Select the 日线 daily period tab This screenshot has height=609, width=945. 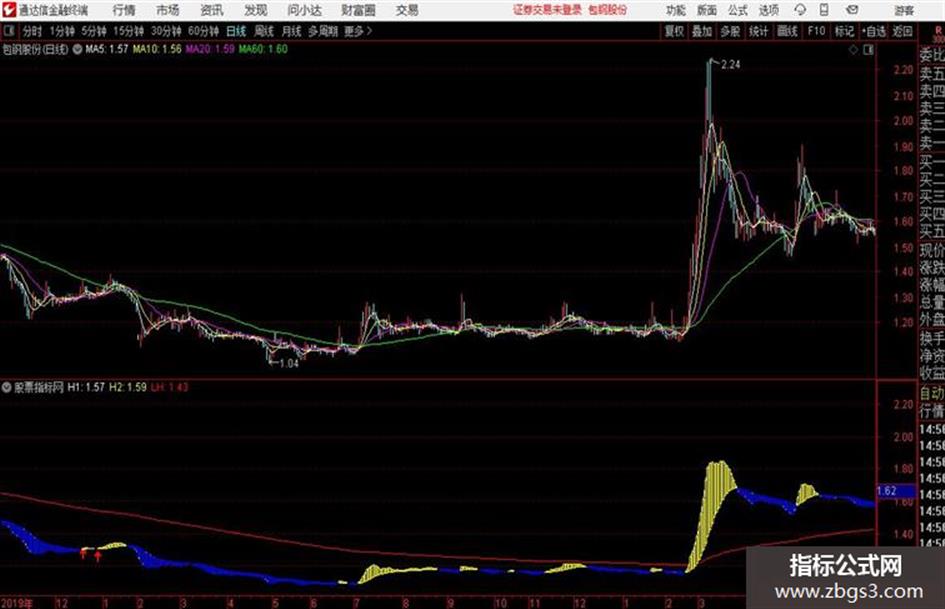tap(236, 31)
